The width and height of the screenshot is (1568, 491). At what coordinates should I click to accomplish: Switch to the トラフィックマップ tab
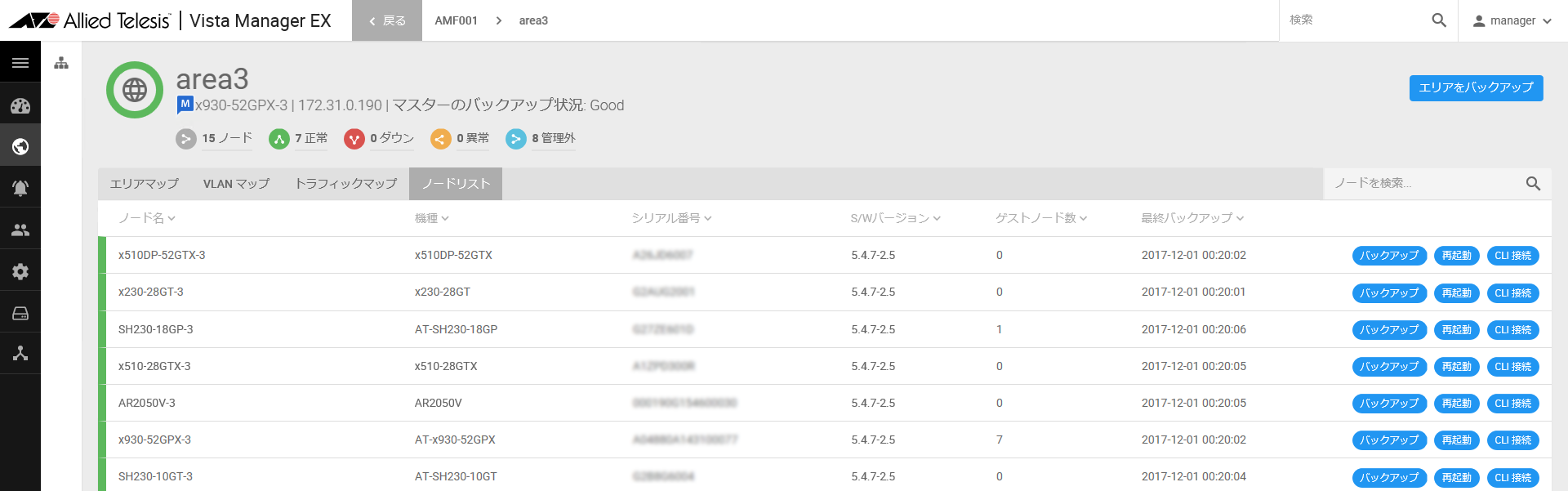coord(346,184)
